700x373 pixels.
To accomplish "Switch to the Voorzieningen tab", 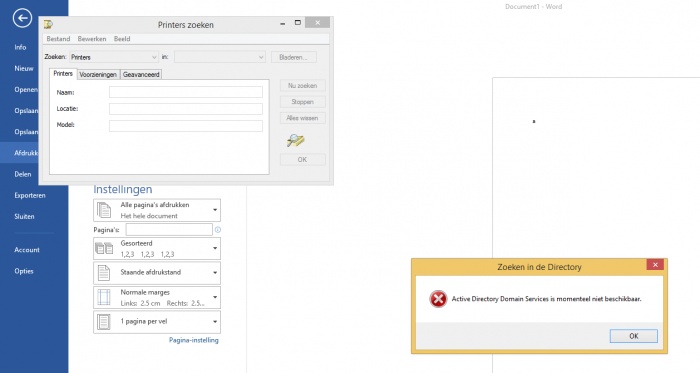I will click(x=98, y=75).
